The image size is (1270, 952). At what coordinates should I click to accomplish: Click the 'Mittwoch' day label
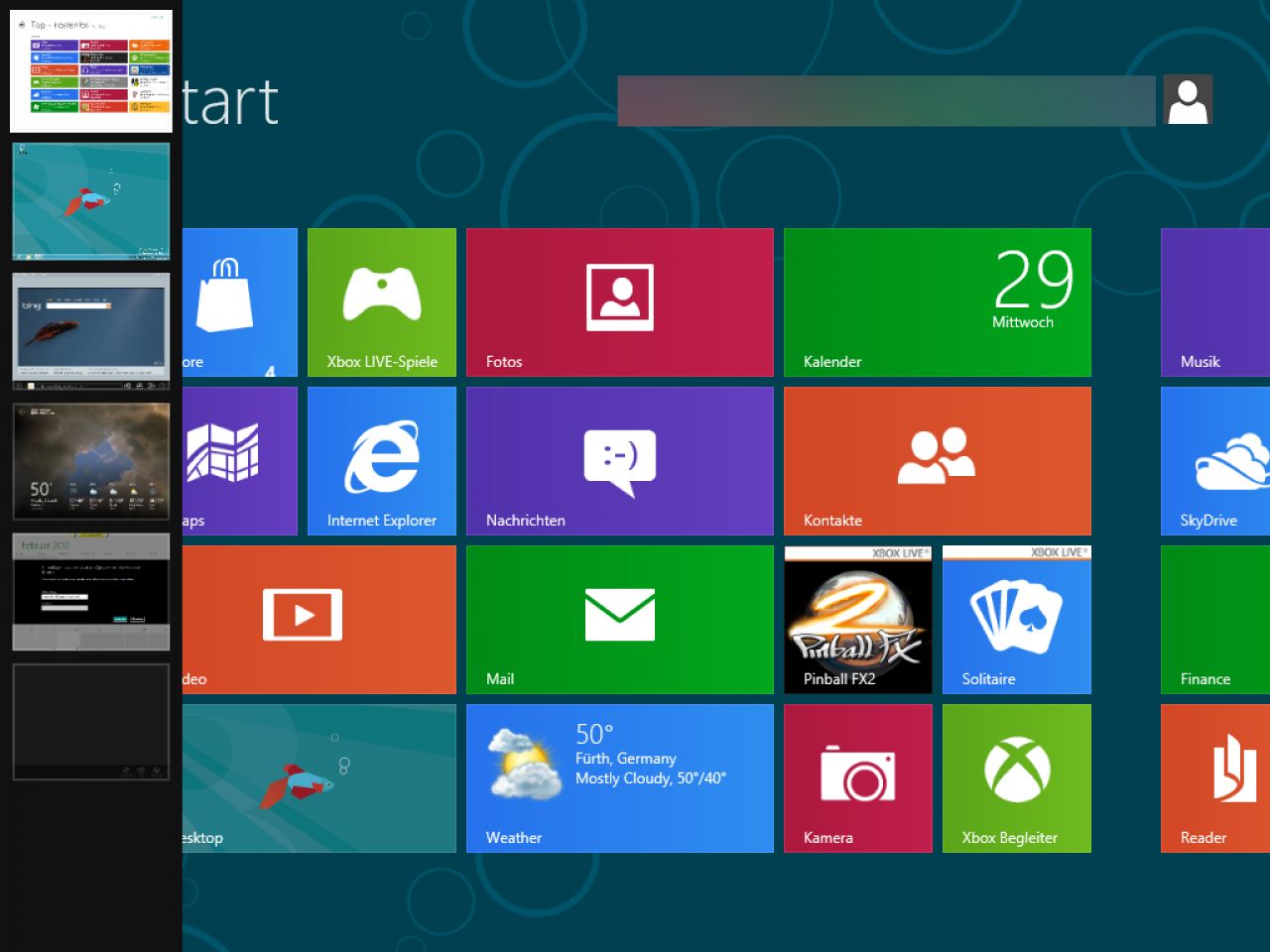point(1023,322)
